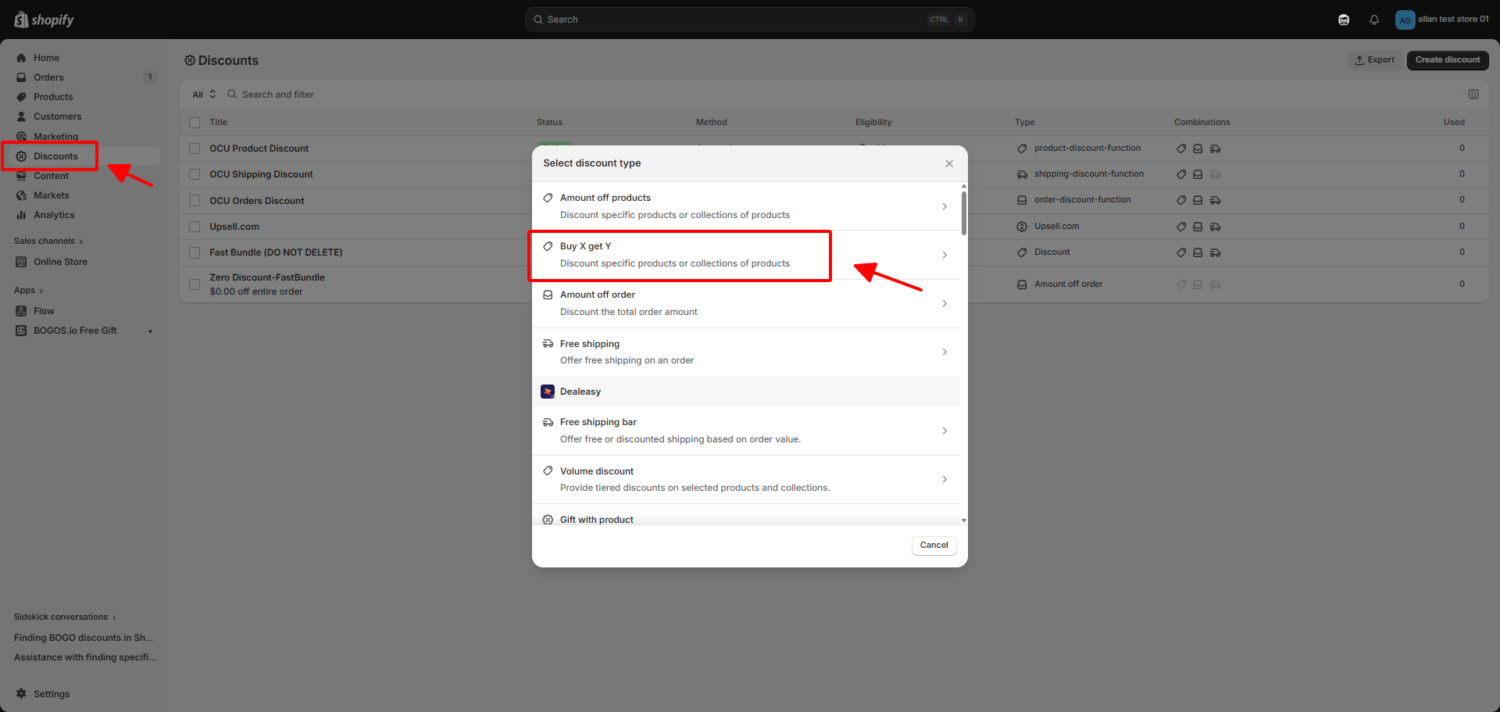Open the All views dropdown
1500x712 pixels.
[x=204, y=94]
